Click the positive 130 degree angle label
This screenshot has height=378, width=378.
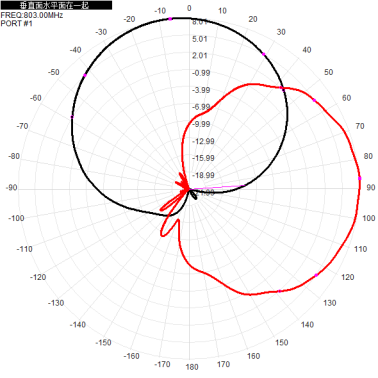(330, 303)
